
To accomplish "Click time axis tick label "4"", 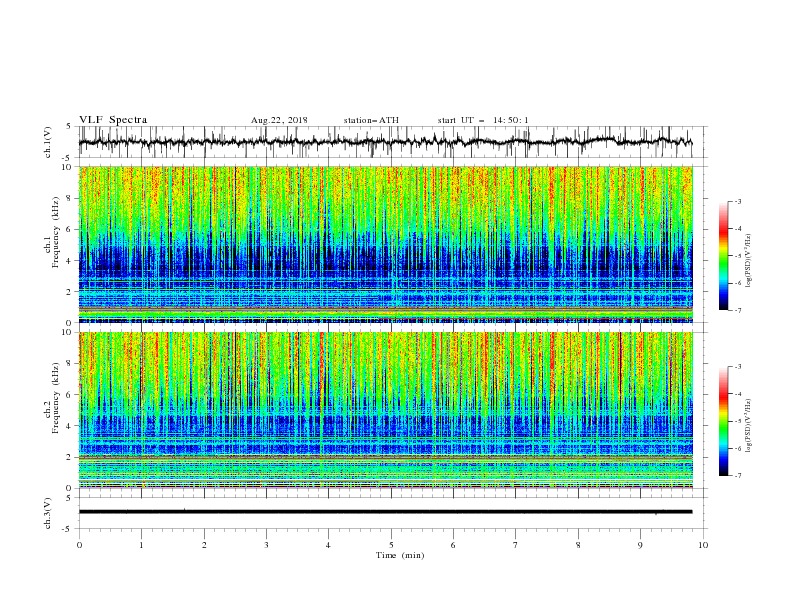I will [x=328, y=545].
